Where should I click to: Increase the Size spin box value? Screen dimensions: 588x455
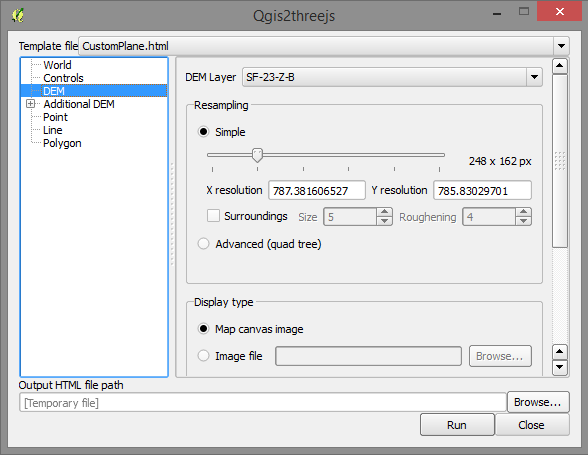384,212
